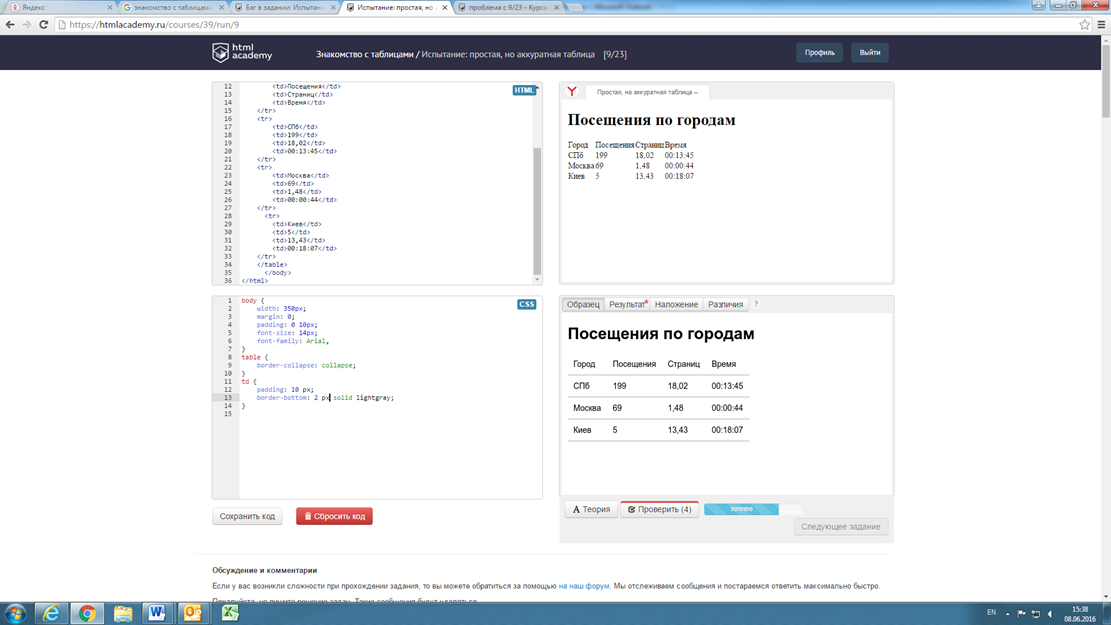The image size is (1111, 625).
Task: Switch to the 'знакомство с таблицами' Google tab
Action: tap(172, 7)
